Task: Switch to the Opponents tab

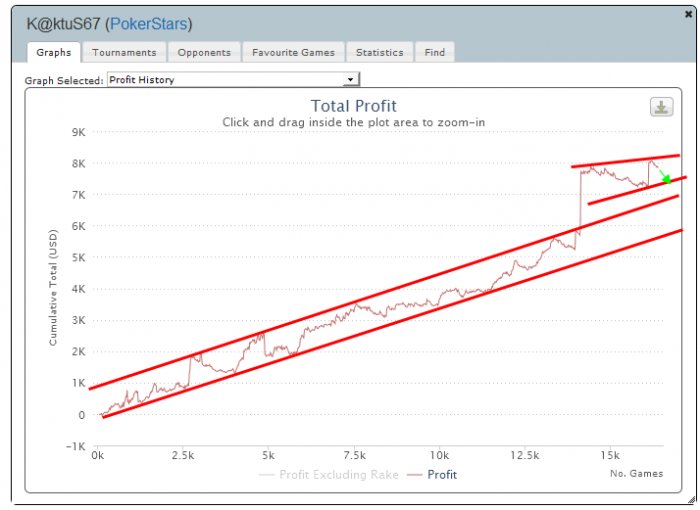Action: click(x=204, y=52)
